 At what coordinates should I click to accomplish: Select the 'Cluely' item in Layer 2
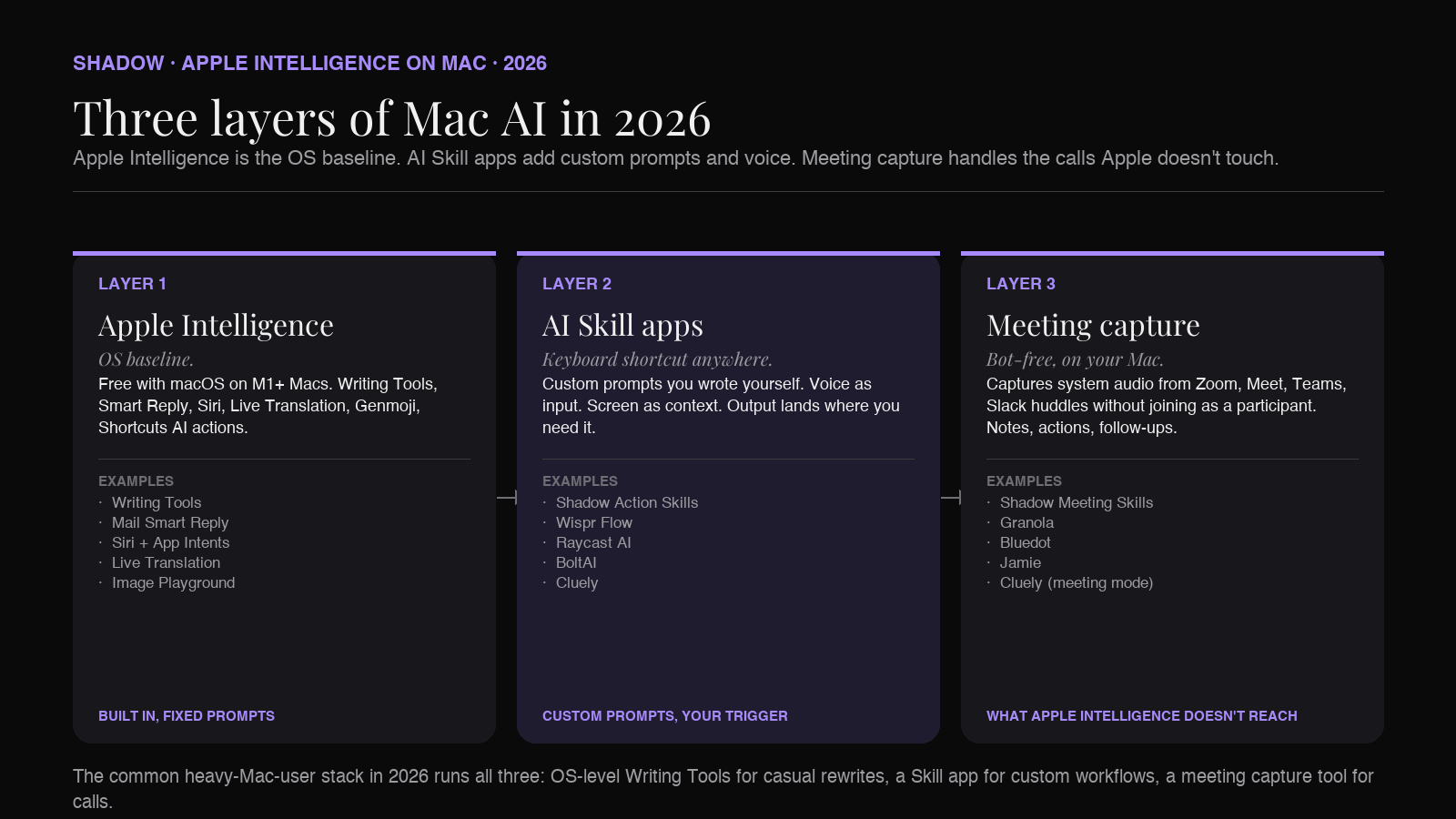click(x=577, y=582)
